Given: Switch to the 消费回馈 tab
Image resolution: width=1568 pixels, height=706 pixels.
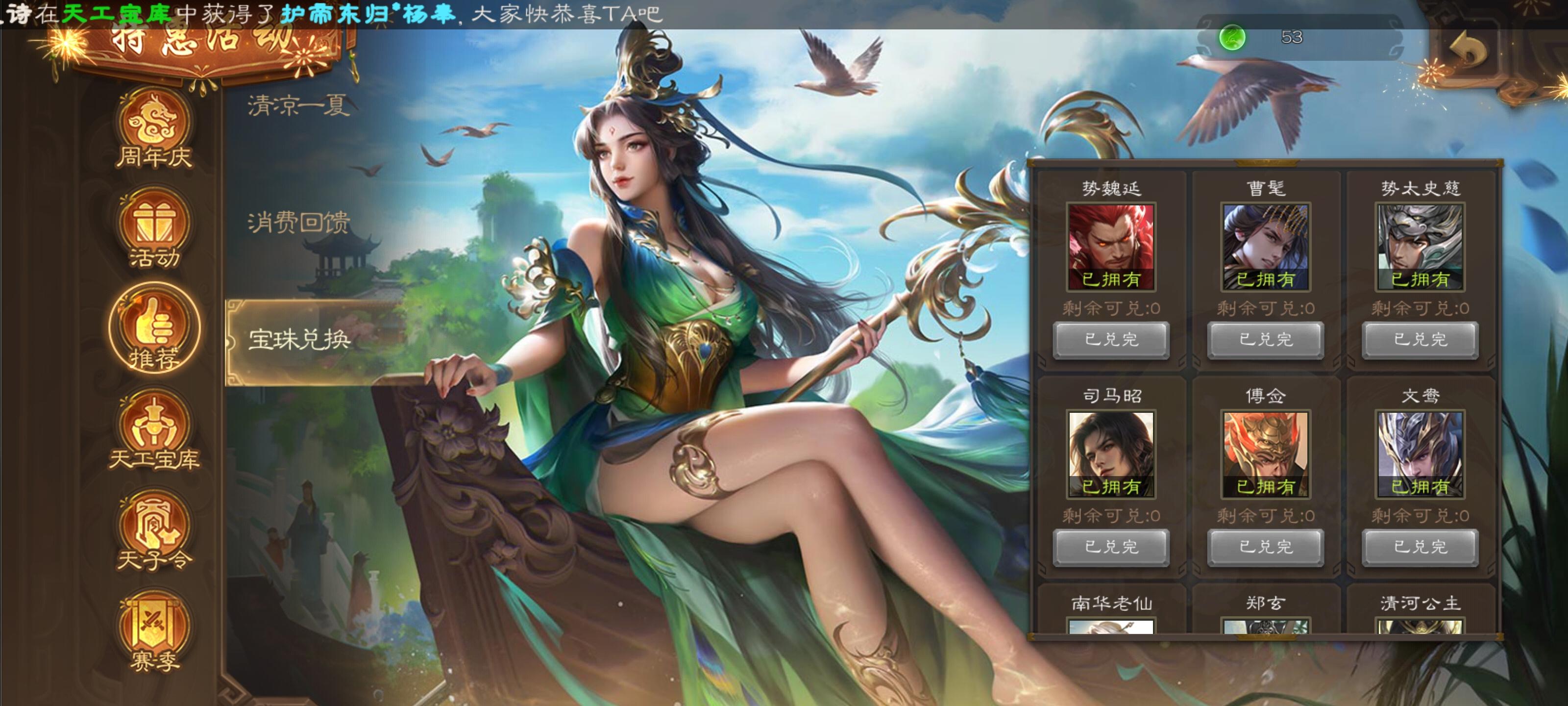Looking at the screenshot, I should point(299,222).
